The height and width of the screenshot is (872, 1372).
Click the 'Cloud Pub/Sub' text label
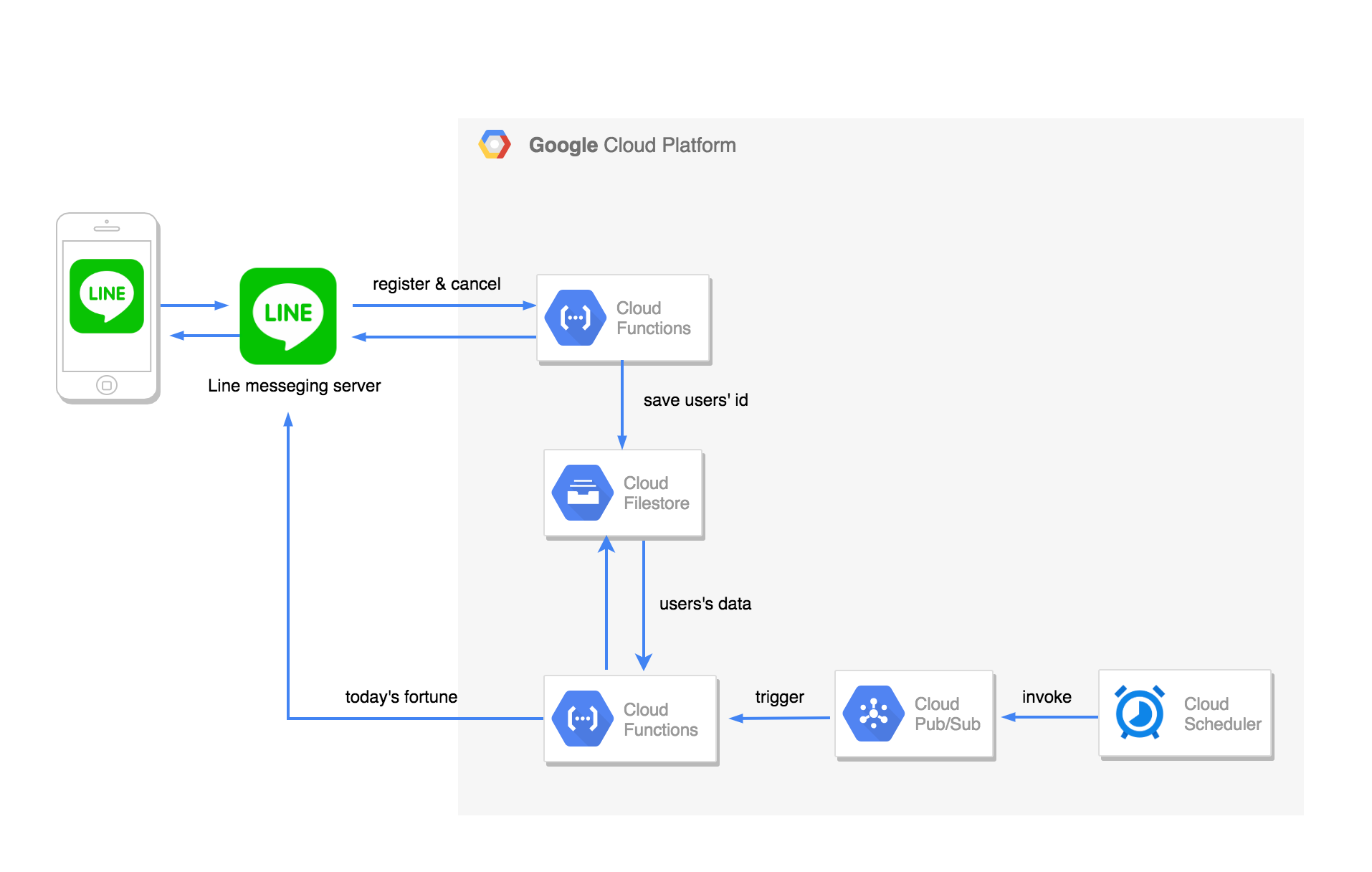click(947, 714)
